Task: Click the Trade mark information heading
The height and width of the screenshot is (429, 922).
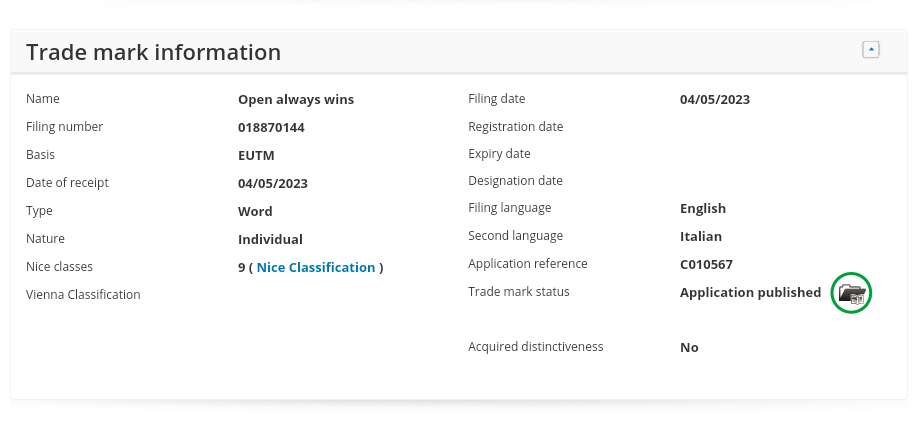Action: [x=153, y=52]
